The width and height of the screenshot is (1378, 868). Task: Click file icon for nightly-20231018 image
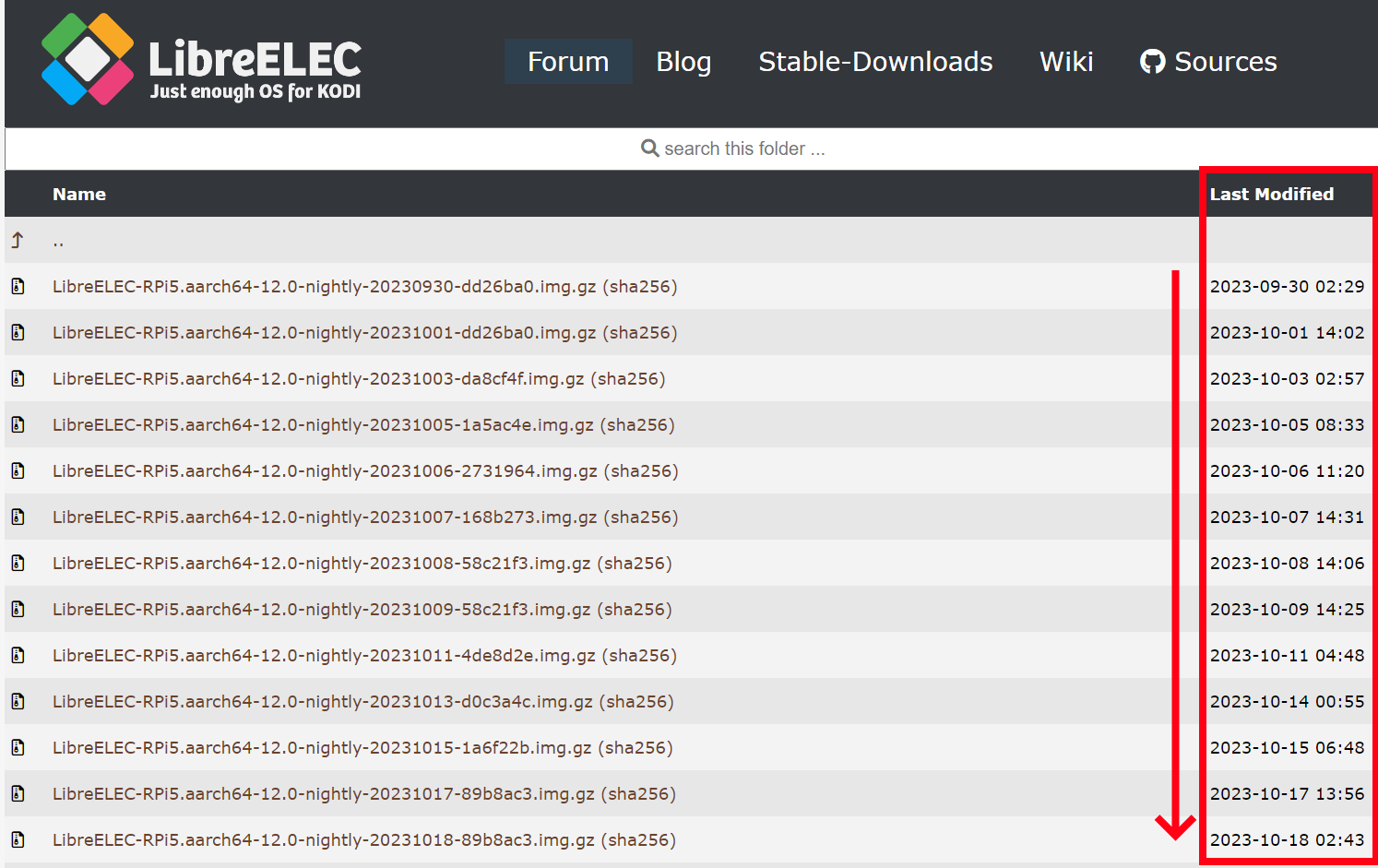pos(18,840)
